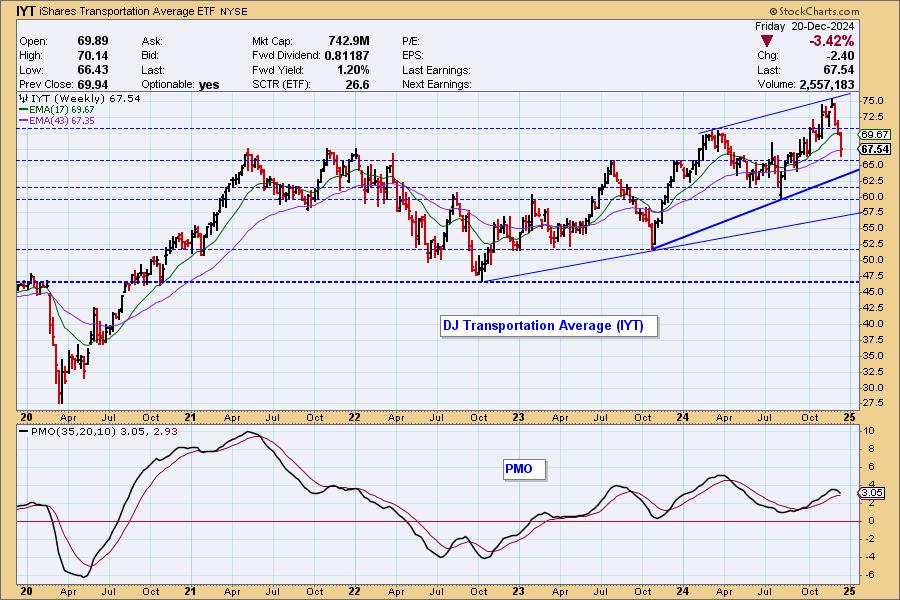Click the black PMO legend line swatch
This screenshot has width=900, height=600.
(24, 432)
